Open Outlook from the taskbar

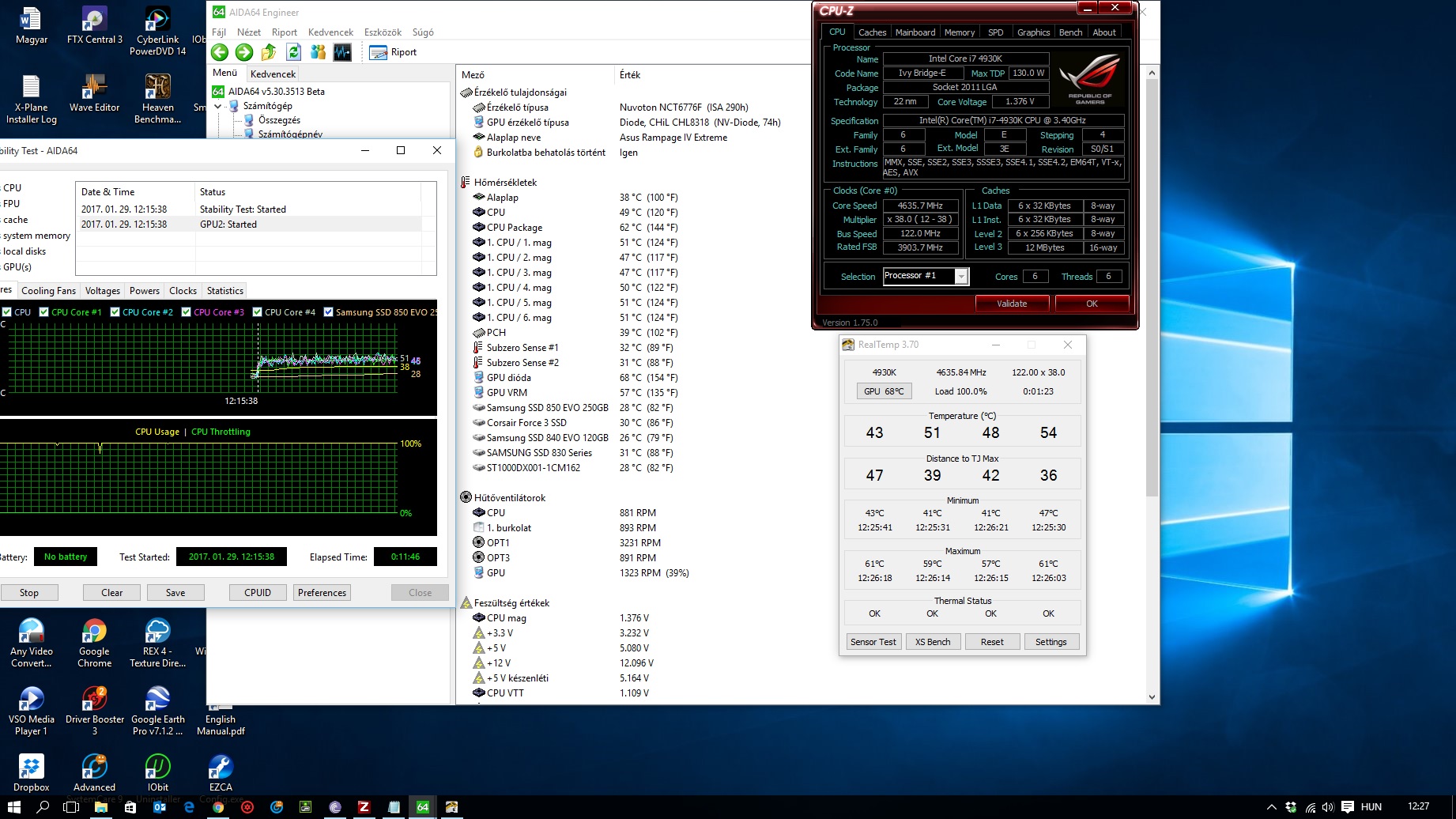click(x=160, y=807)
